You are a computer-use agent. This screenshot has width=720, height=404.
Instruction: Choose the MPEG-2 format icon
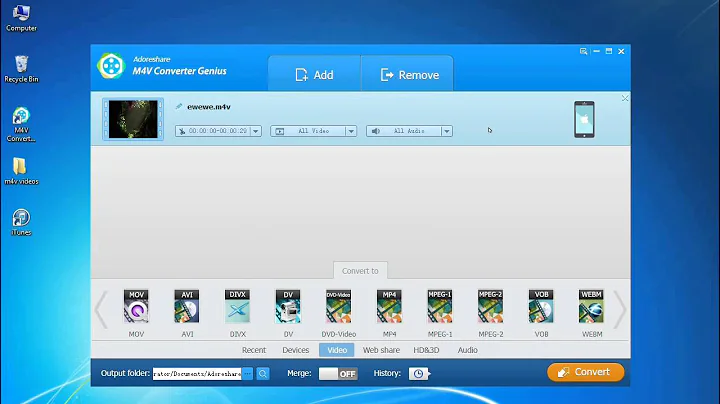click(x=490, y=306)
